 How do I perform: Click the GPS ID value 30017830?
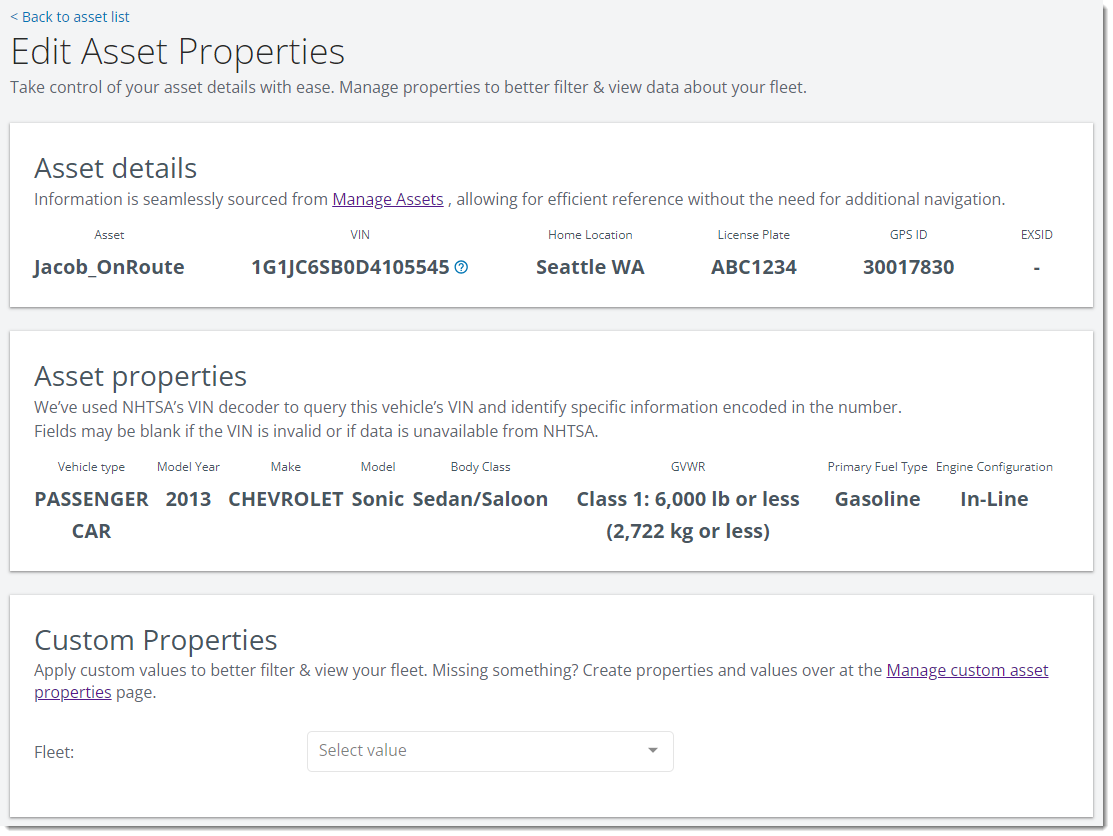click(x=909, y=268)
